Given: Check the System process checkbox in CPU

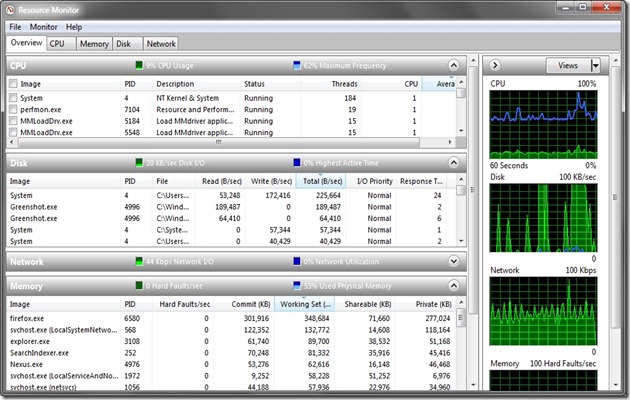Looking at the screenshot, I should coord(13,97).
